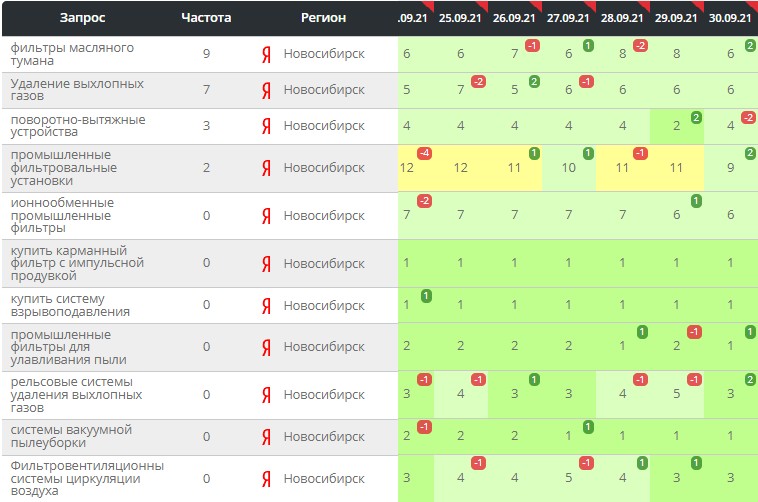Click the red -4 change badge
The image size is (758, 502).
click(425, 153)
